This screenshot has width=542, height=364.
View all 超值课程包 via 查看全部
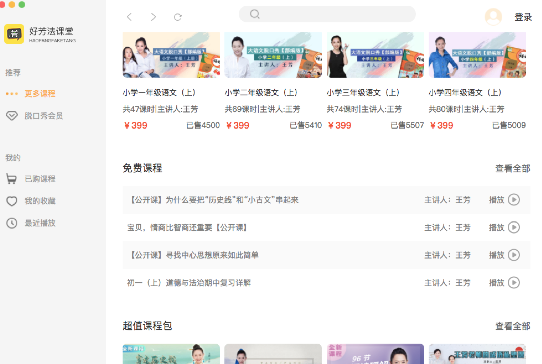pos(513,326)
